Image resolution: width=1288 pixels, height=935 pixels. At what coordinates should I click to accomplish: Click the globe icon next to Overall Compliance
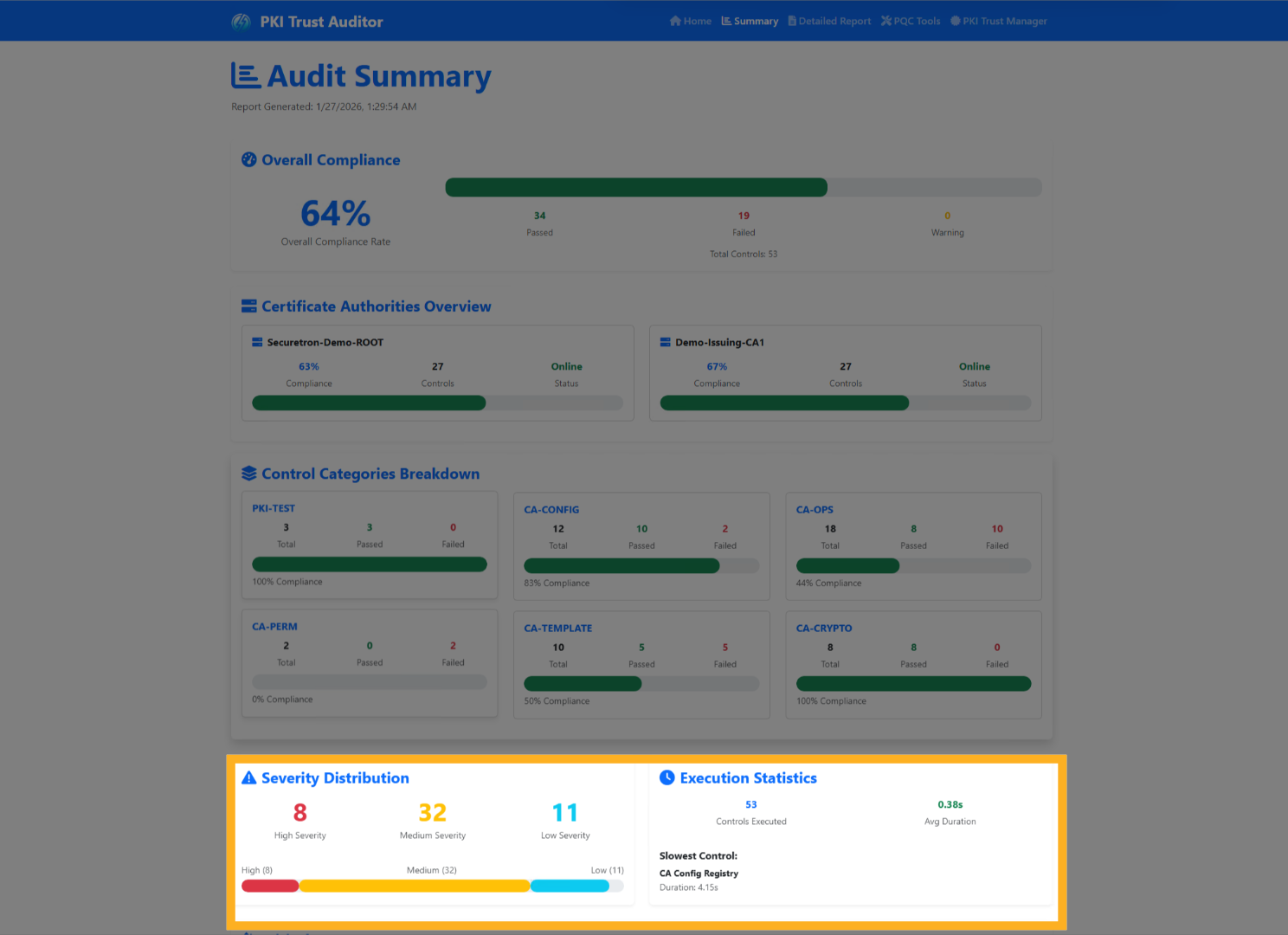coord(249,159)
